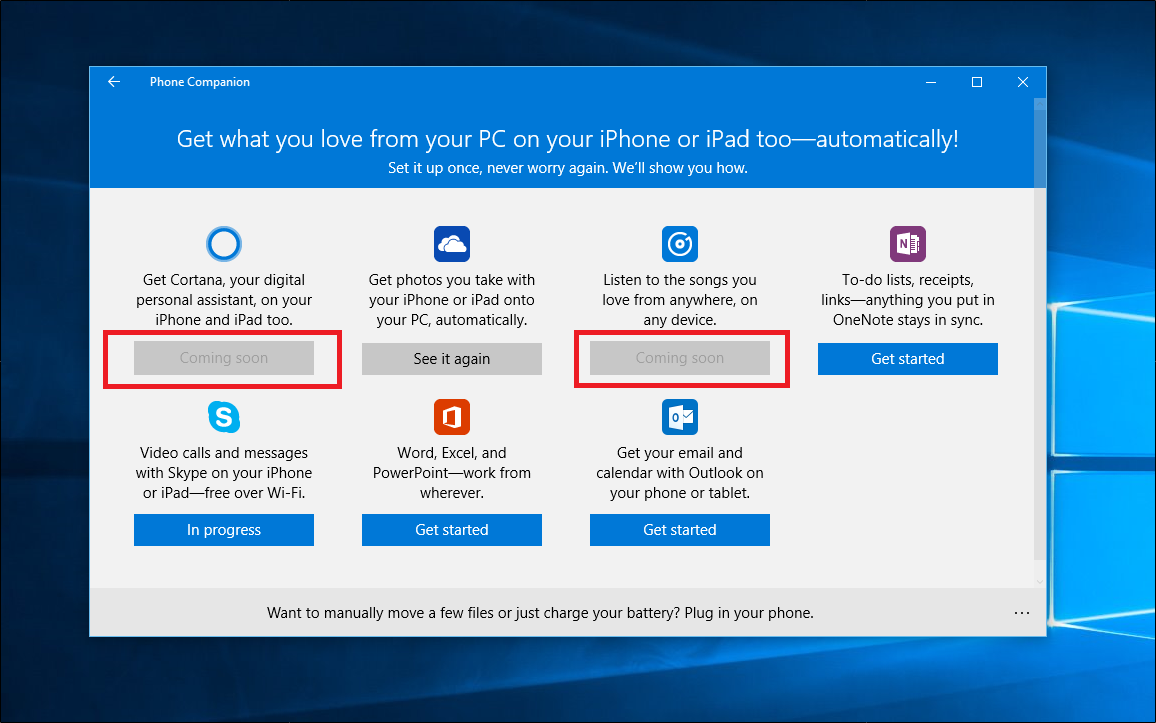The height and width of the screenshot is (723, 1156).
Task: Click the Office icon
Action: pos(452,416)
